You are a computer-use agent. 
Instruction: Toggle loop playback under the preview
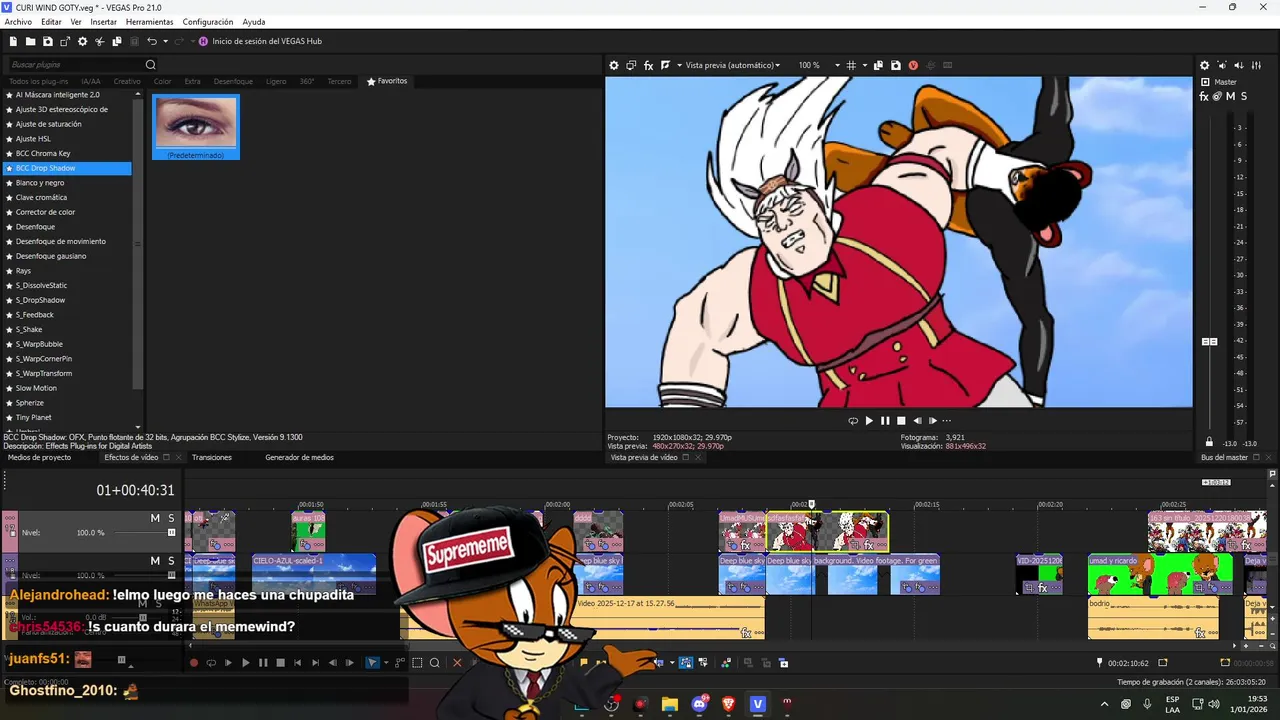pos(853,421)
